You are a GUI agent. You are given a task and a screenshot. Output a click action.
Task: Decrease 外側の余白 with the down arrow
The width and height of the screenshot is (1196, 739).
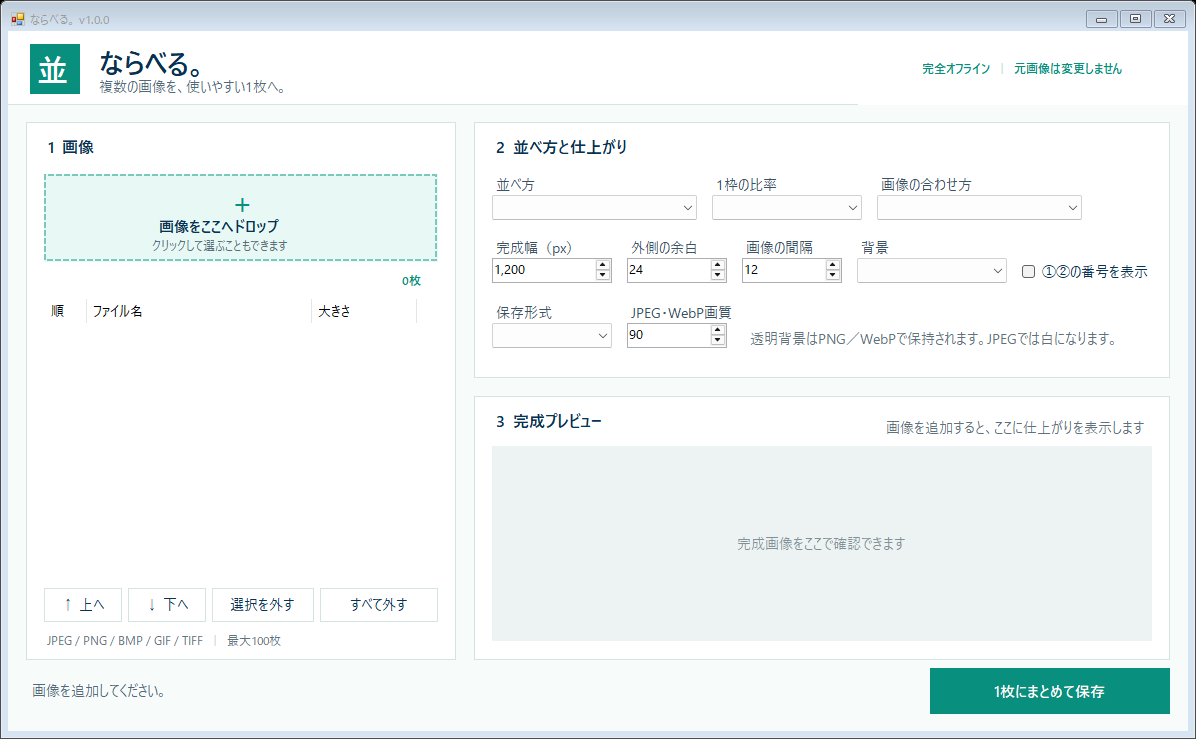(718, 275)
